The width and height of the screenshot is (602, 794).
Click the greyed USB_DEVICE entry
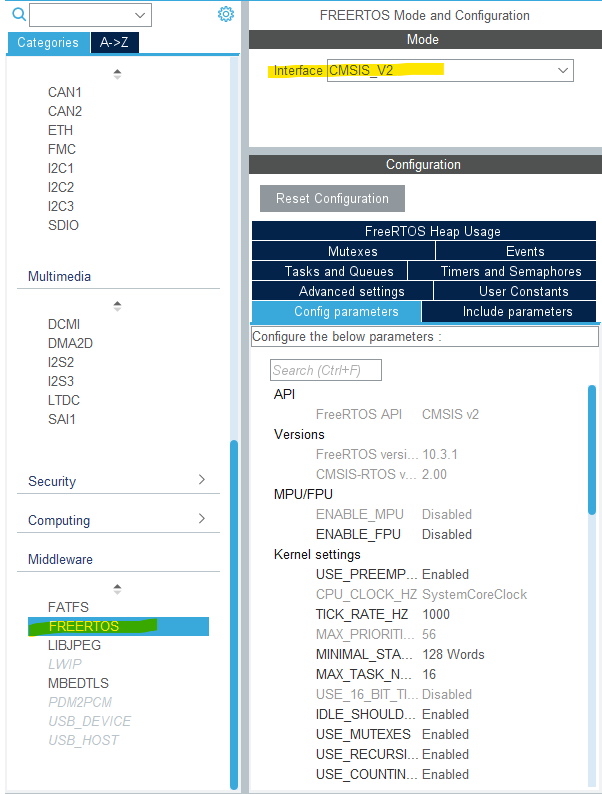pyautogui.click(x=90, y=721)
